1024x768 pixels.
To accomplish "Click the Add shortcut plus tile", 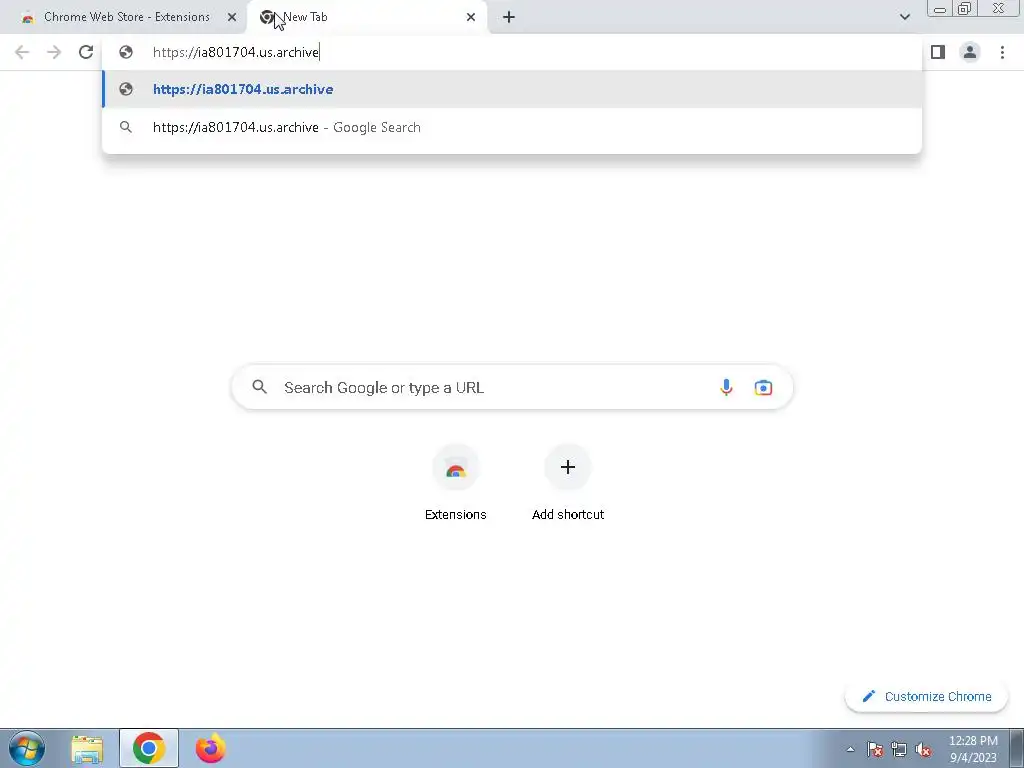I will click(568, 482).
